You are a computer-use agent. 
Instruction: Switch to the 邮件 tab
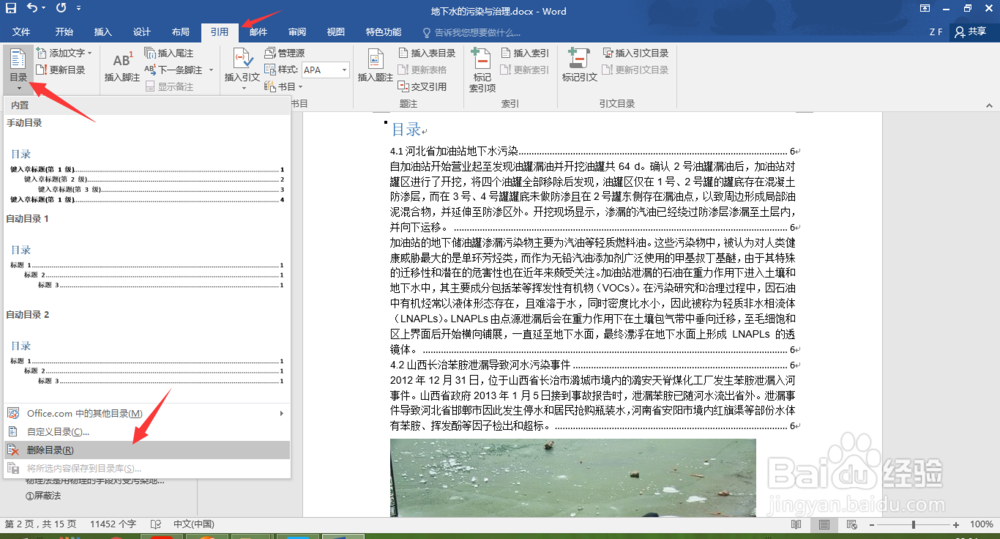click(x=258, y=31)
